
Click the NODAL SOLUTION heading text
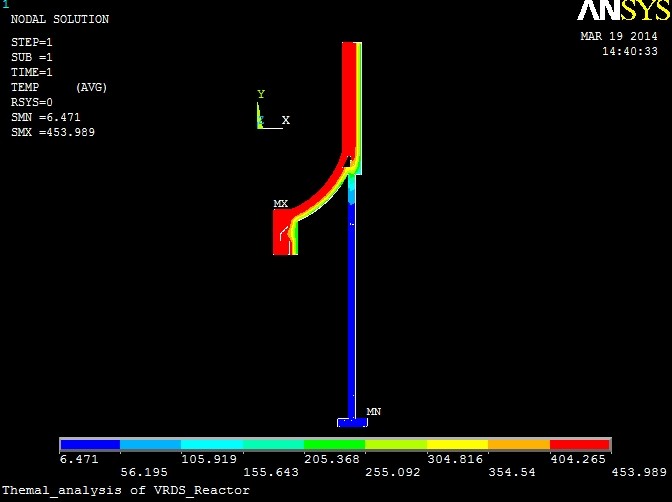(x=59, y=20)
